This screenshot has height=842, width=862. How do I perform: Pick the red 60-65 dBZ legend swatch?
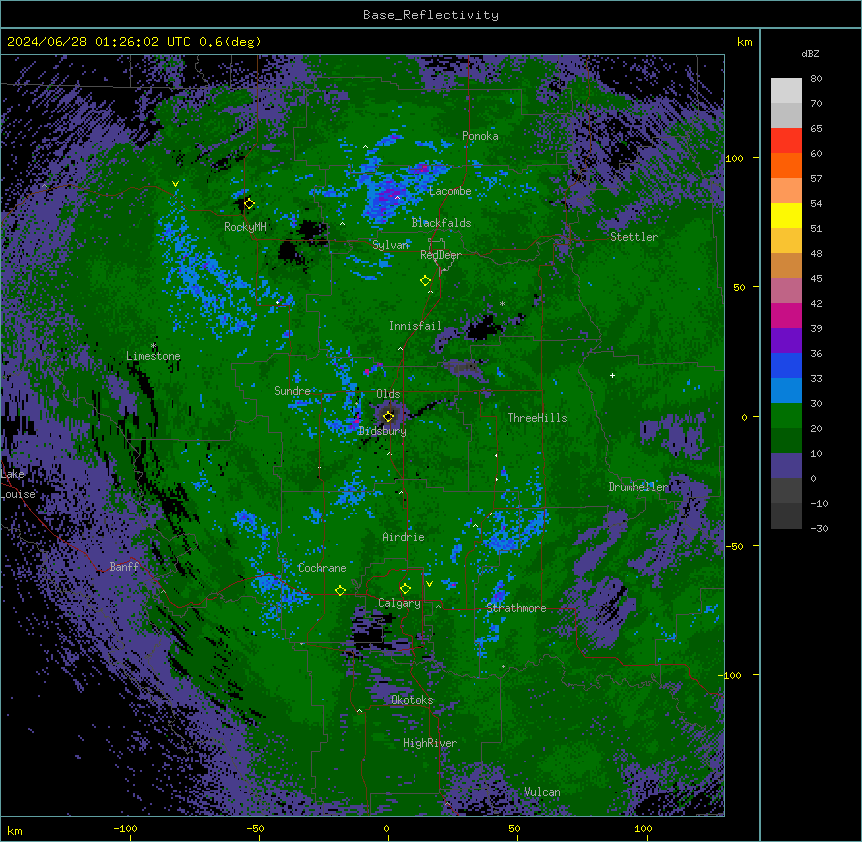[786, 141]
